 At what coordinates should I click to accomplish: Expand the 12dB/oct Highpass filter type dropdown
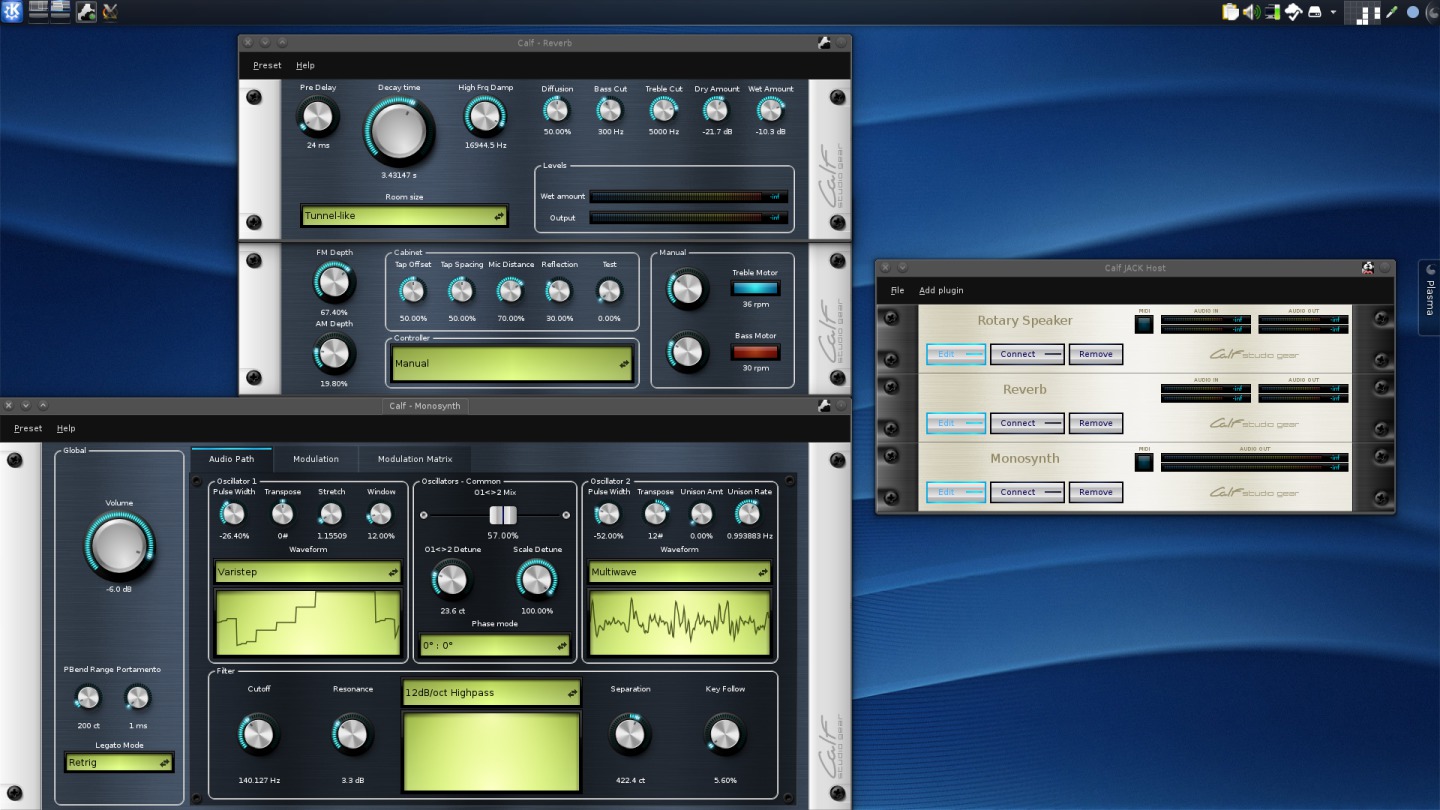pos(491,693)
